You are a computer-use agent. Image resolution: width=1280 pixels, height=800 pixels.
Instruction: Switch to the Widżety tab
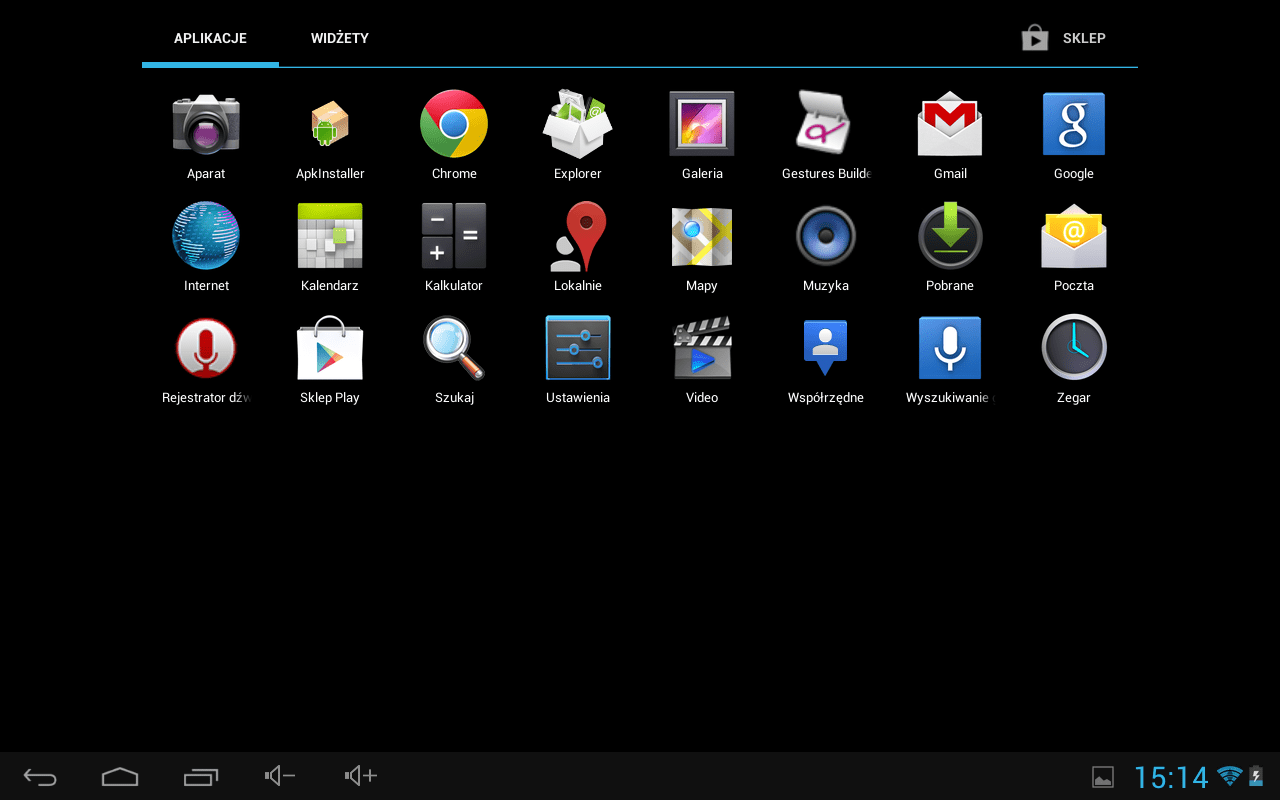340,38
